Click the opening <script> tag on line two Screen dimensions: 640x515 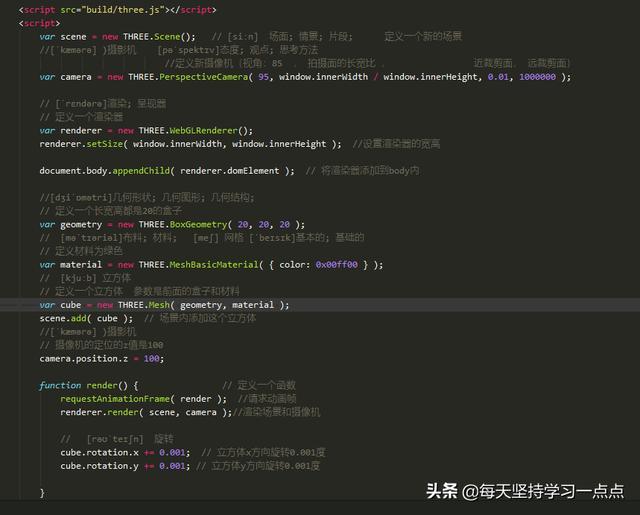40,23
